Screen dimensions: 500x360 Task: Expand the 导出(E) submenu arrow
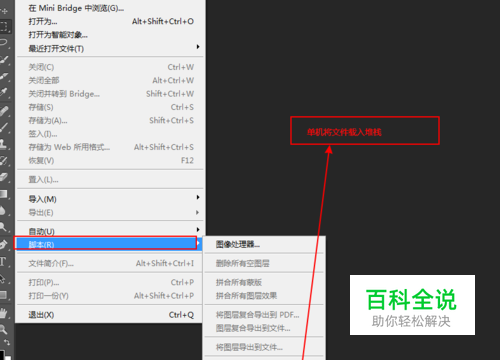198,212
